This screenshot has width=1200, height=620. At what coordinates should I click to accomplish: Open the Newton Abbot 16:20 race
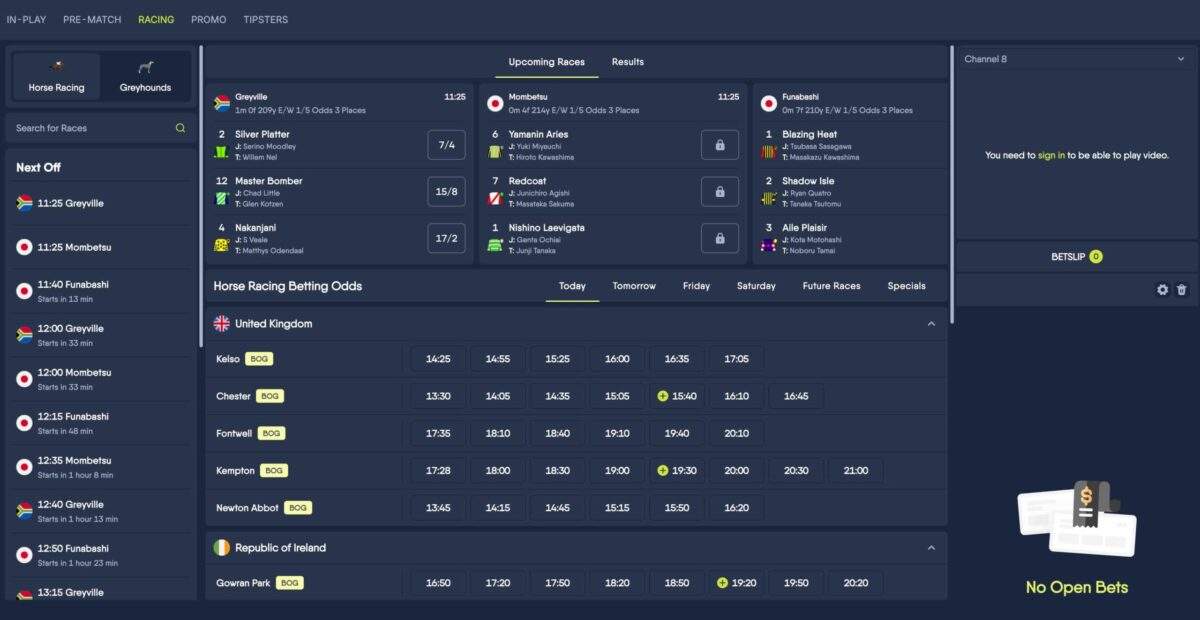pos(737,508)
